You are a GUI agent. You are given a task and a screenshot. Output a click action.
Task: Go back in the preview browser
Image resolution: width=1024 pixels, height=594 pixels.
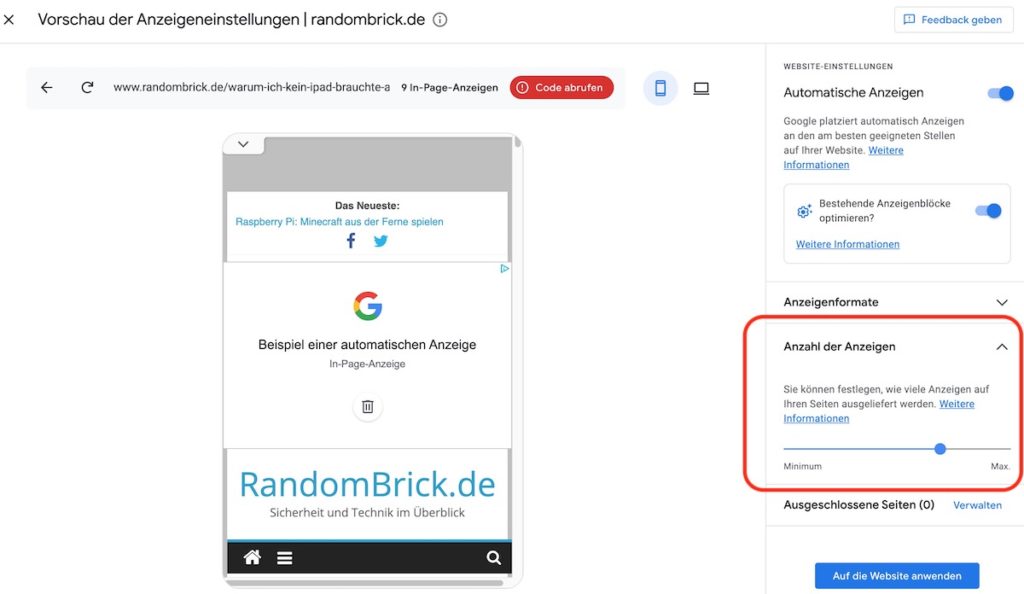click(x=46, y=87)
